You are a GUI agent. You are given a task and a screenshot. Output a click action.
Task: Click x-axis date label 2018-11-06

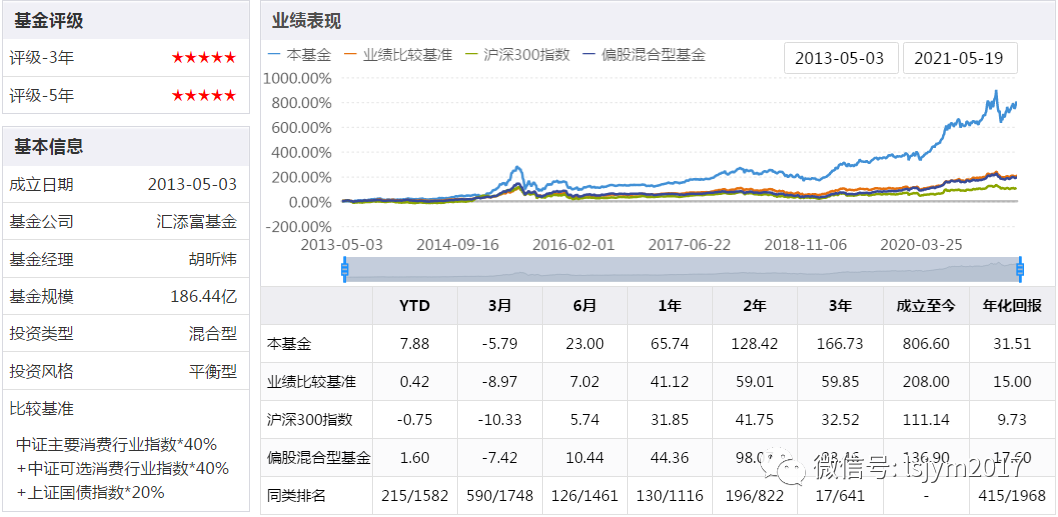point(806,244)
